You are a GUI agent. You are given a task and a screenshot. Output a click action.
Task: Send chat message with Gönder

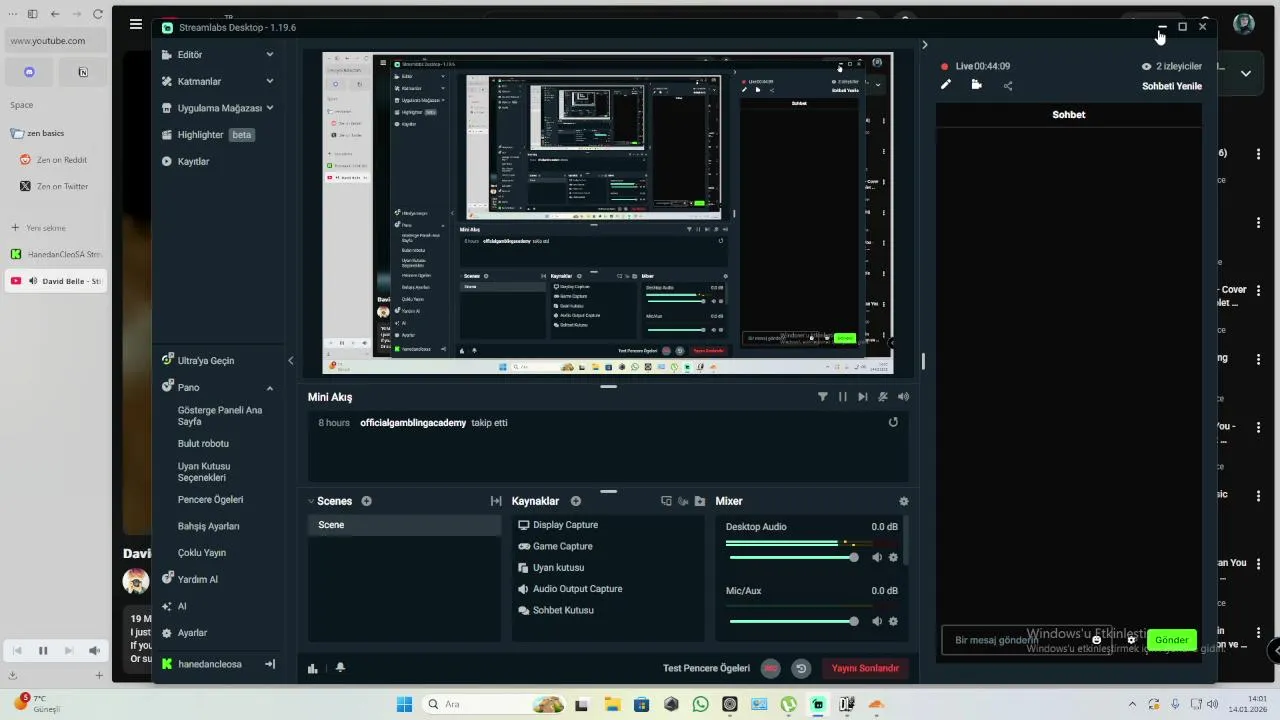[1171, 640]
